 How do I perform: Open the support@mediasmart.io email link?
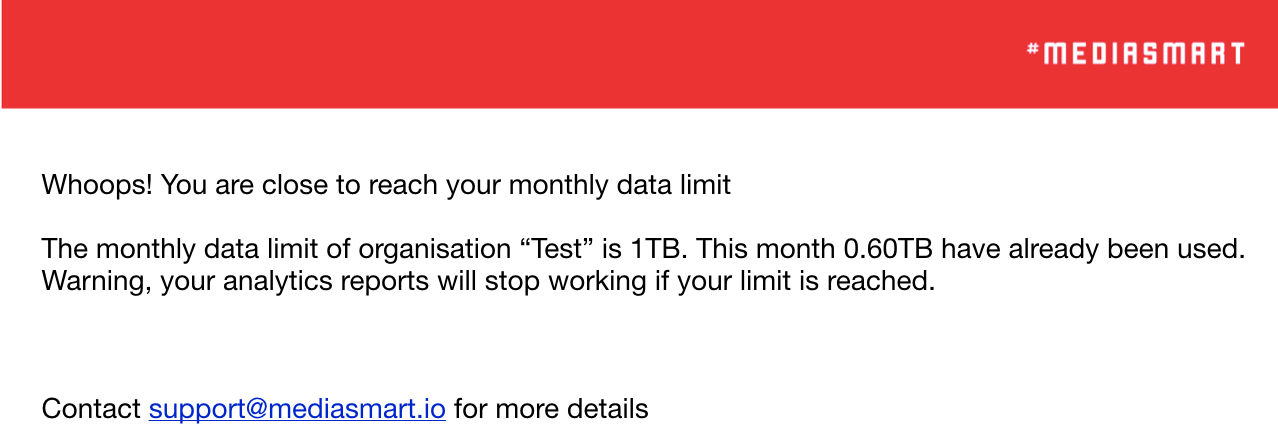297,409
